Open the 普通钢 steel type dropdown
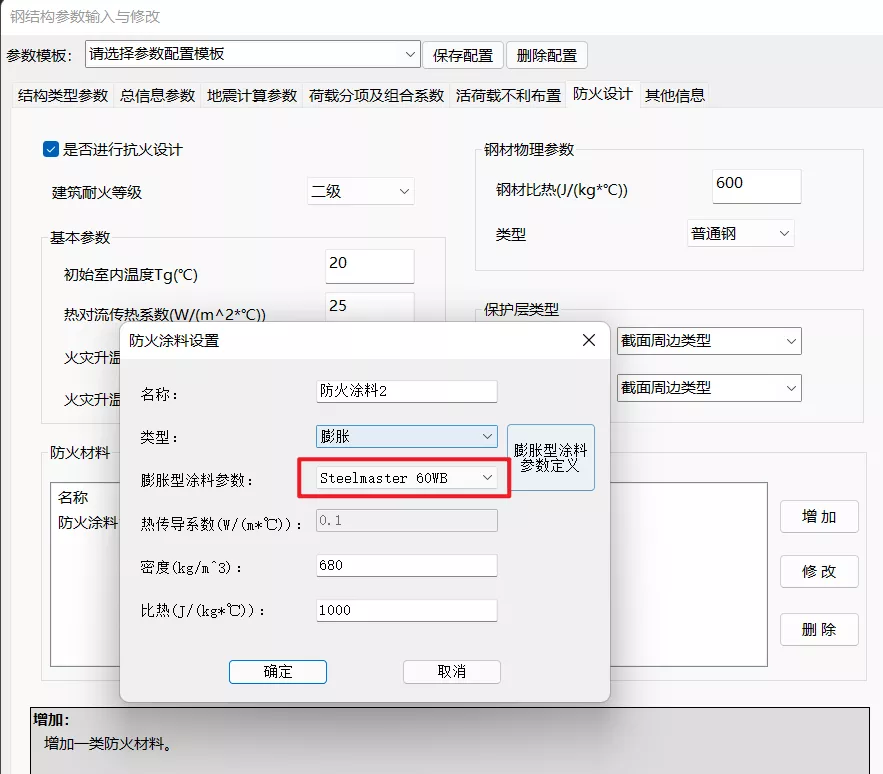The height and width of the screenshot is (774, 883). point(740,233)
